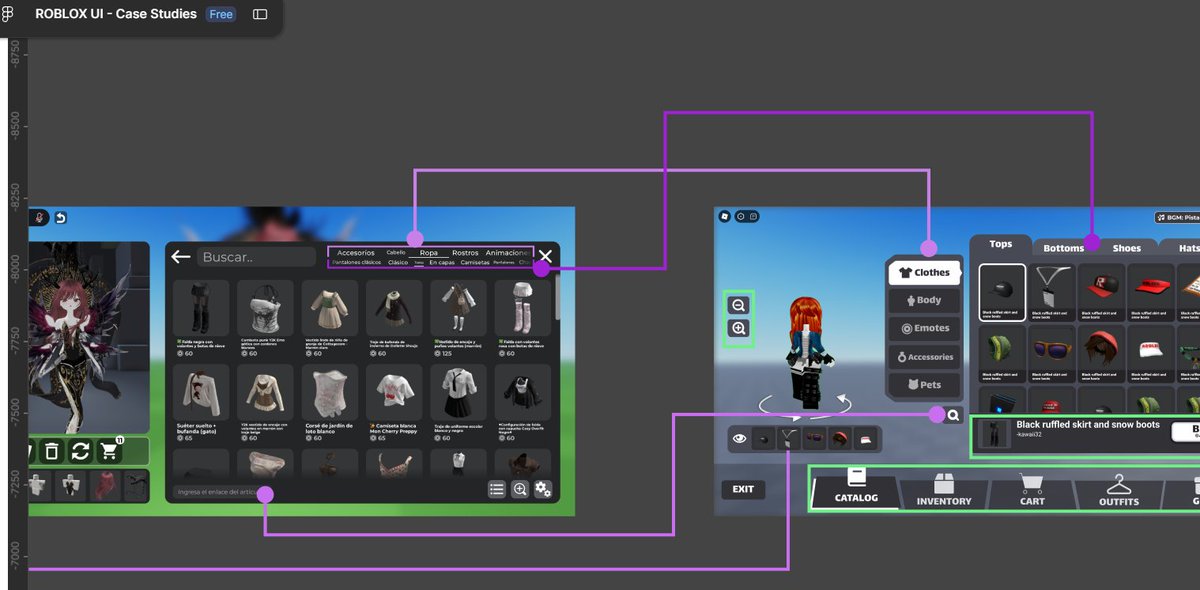
Task: Choose the Pantalones clásicos subcategory
Action: pyautogui.click(x=357, y=263)
